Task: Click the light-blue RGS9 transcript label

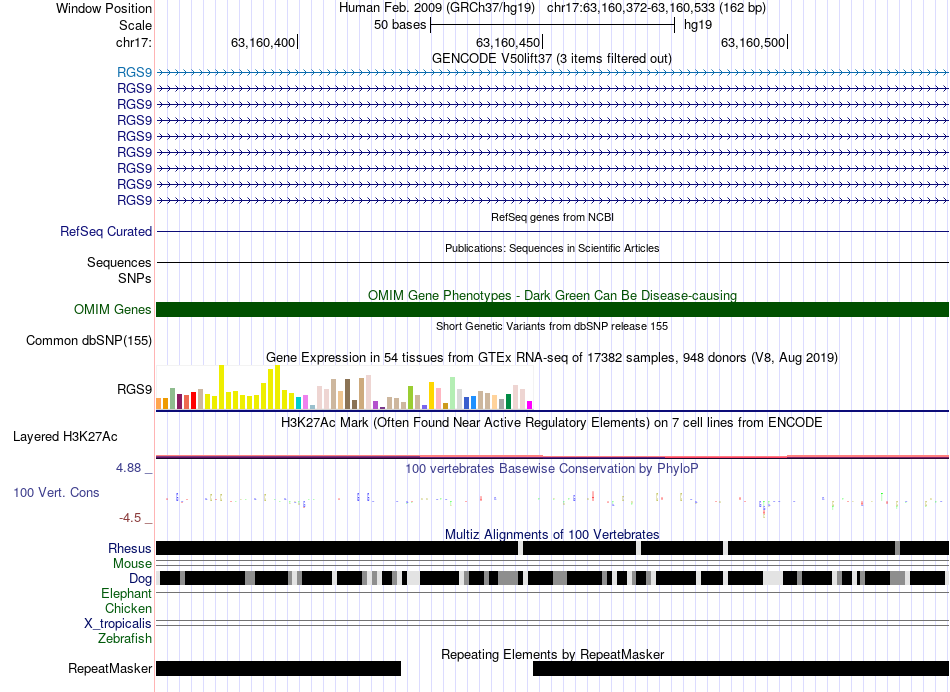Action: coord(135,73)
